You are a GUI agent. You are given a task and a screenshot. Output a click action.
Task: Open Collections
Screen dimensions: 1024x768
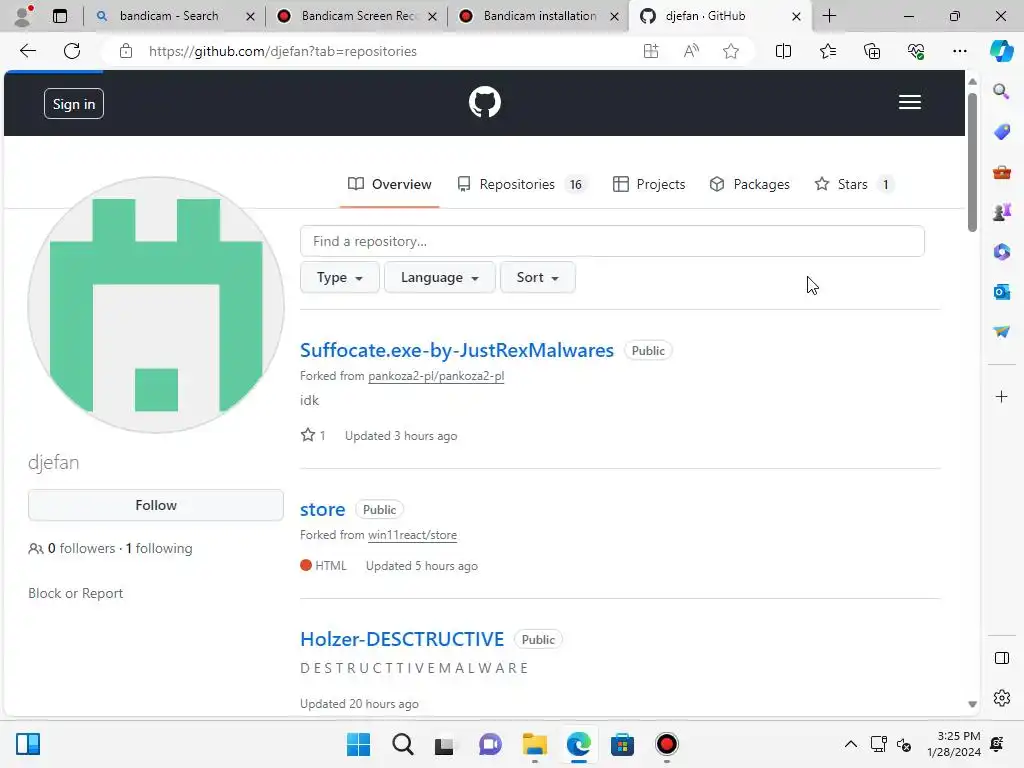pos(872,51)
